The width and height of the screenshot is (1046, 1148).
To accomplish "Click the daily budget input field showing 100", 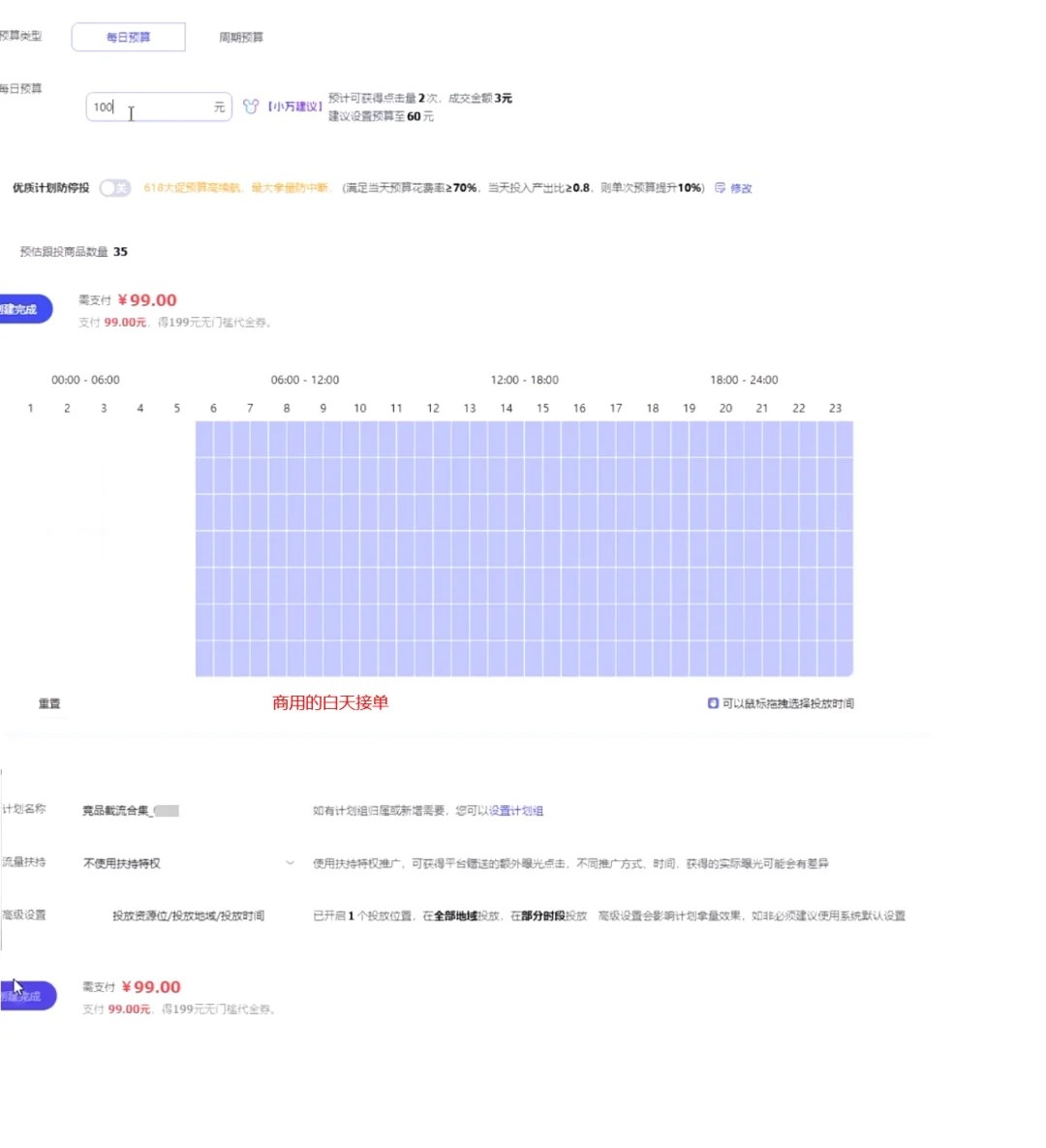I will [x=159, y=107].
